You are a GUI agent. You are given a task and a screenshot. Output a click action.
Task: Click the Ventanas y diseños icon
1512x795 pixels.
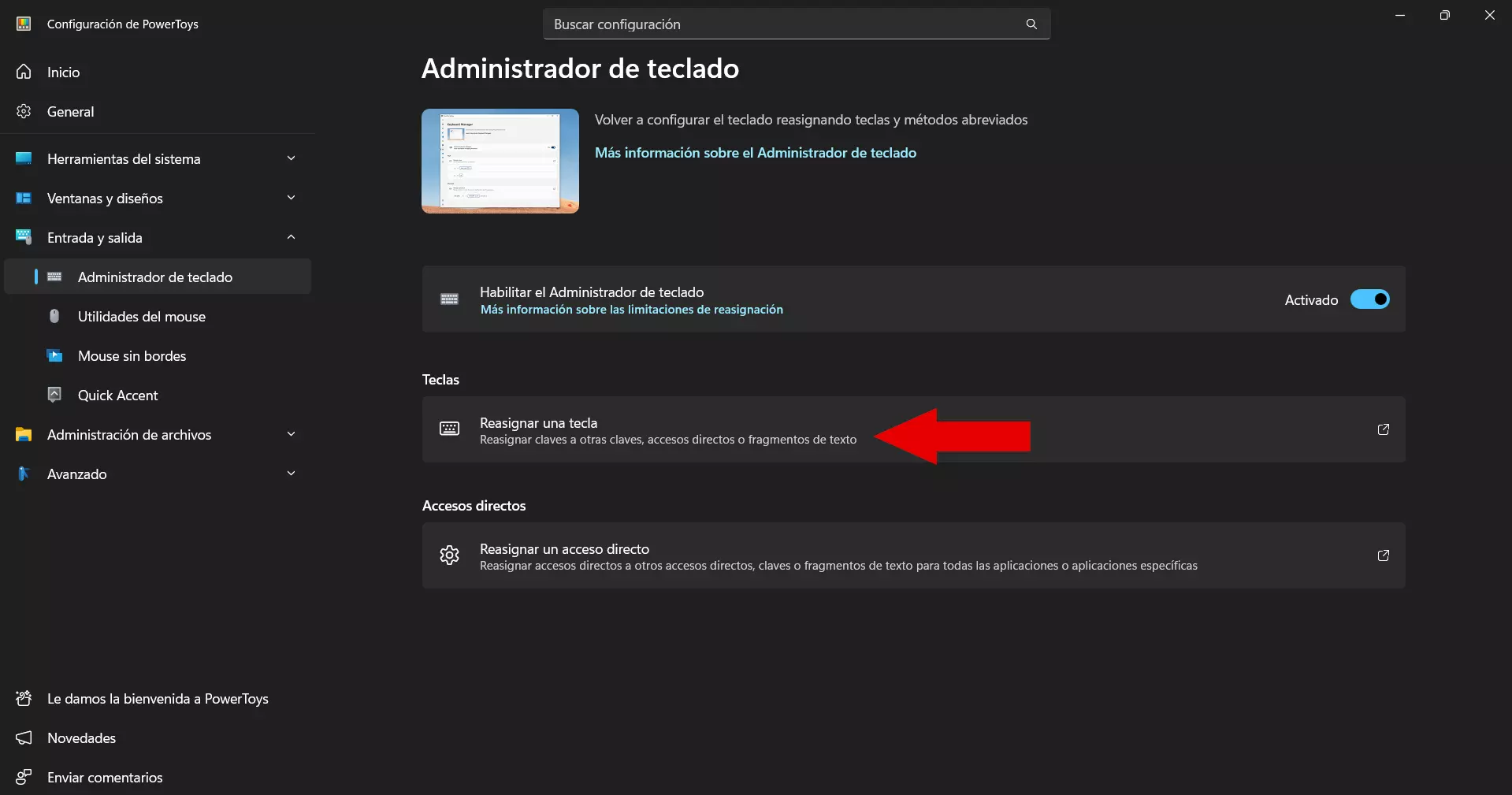24,198
